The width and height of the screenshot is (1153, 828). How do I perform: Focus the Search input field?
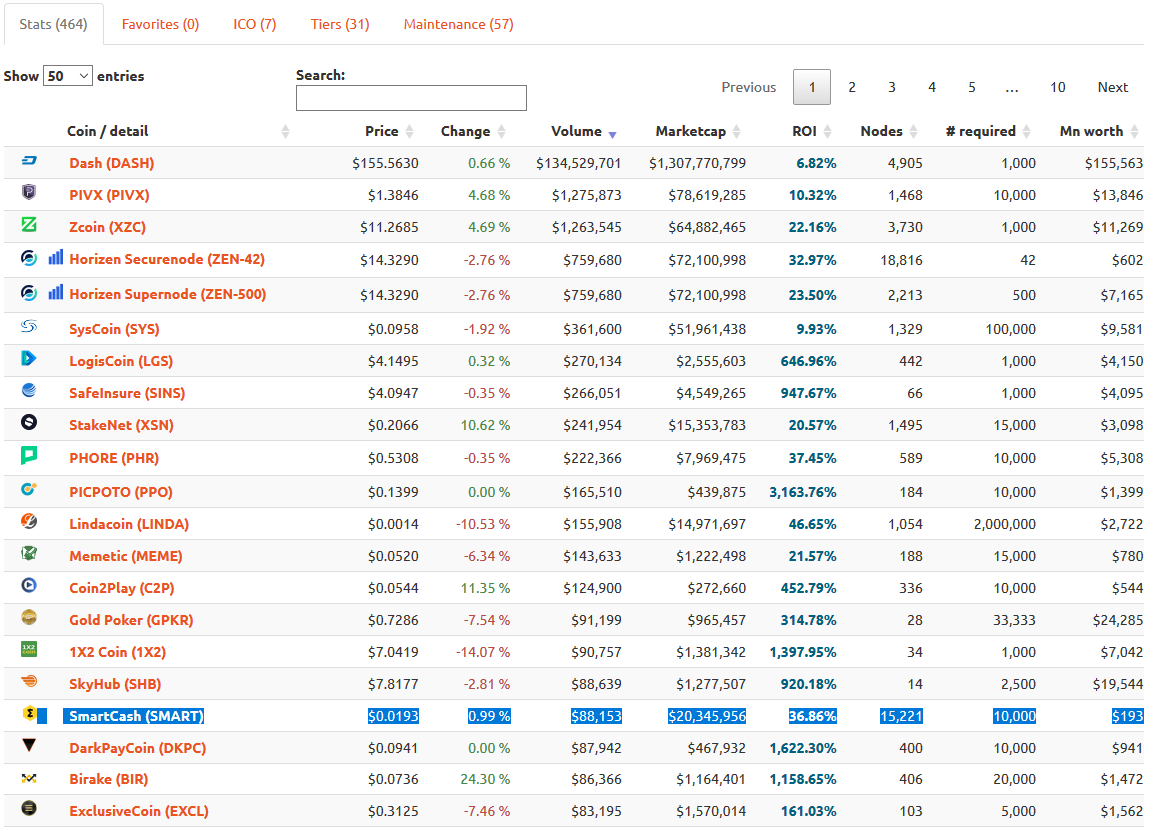point(411,98)
